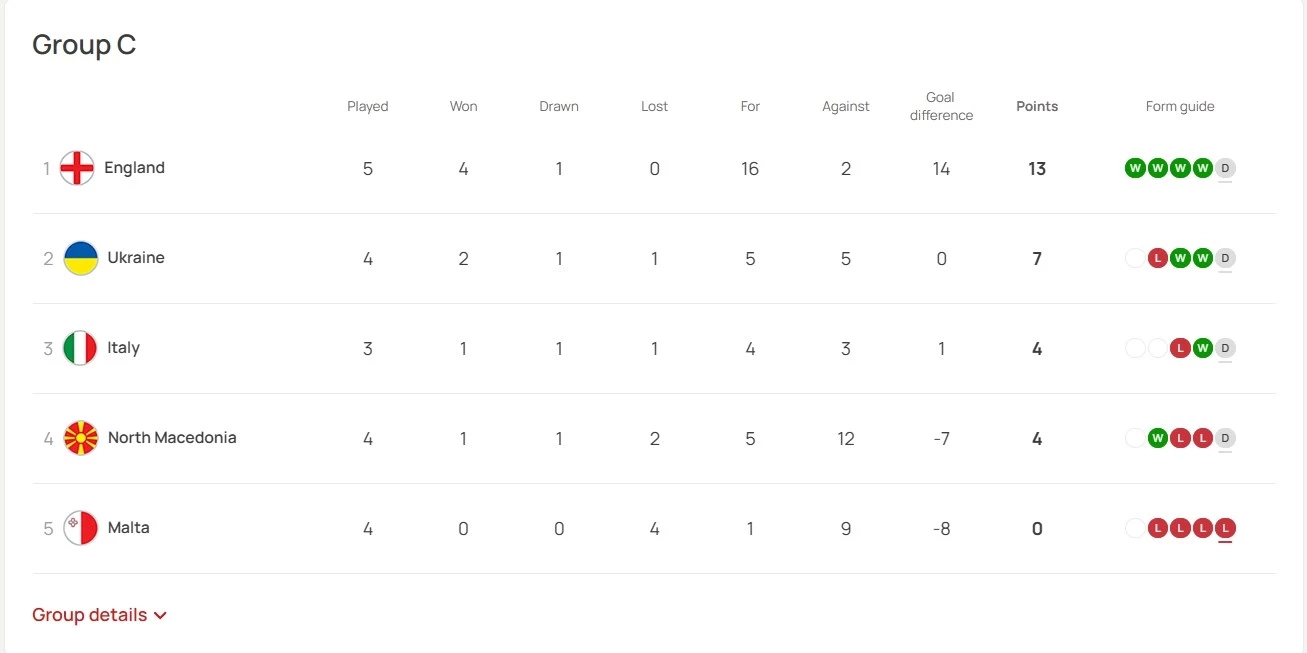Click the Points column header
The image size is (1307, 653).
(x=1037, y=106)
